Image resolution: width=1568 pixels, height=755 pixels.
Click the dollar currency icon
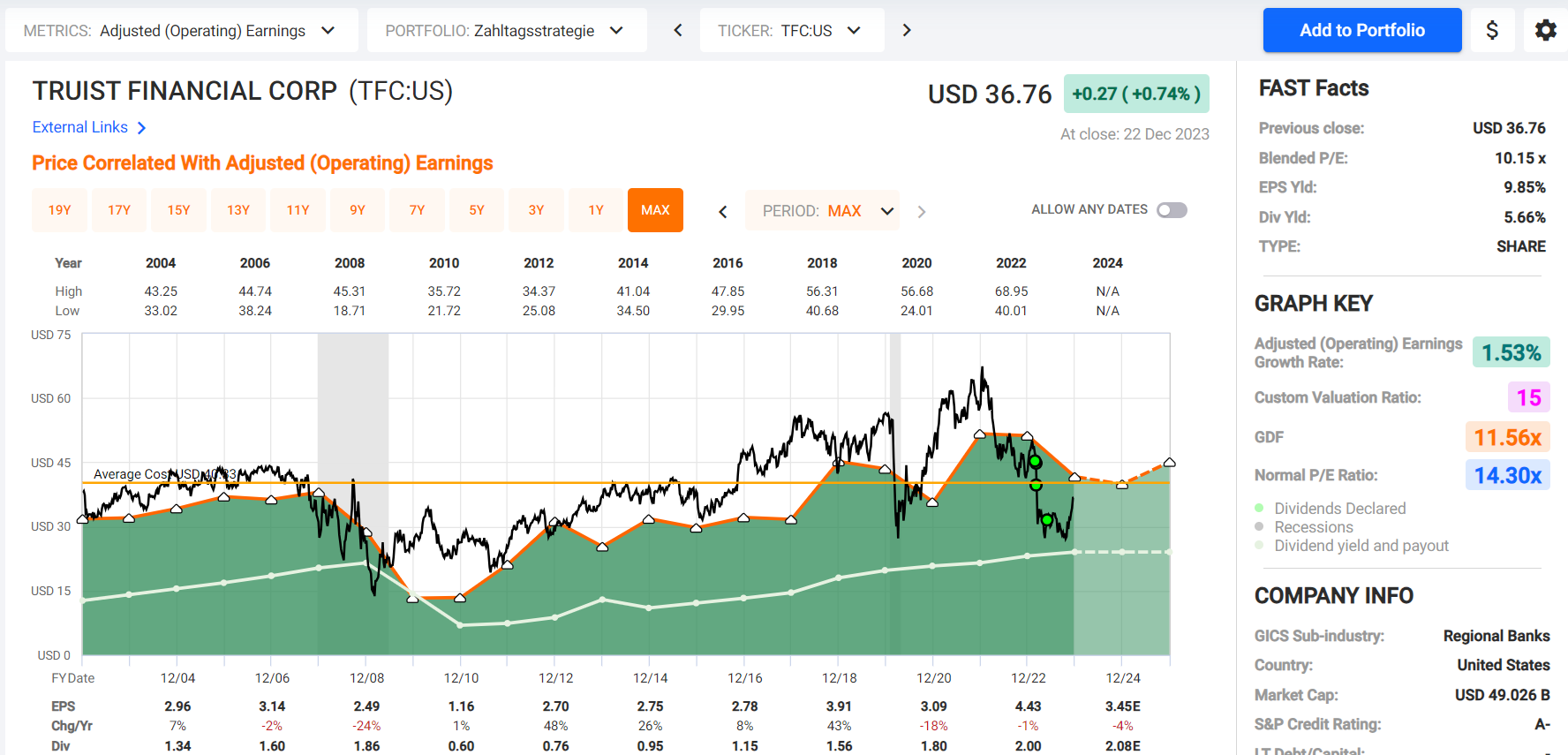coord(1492,30)
